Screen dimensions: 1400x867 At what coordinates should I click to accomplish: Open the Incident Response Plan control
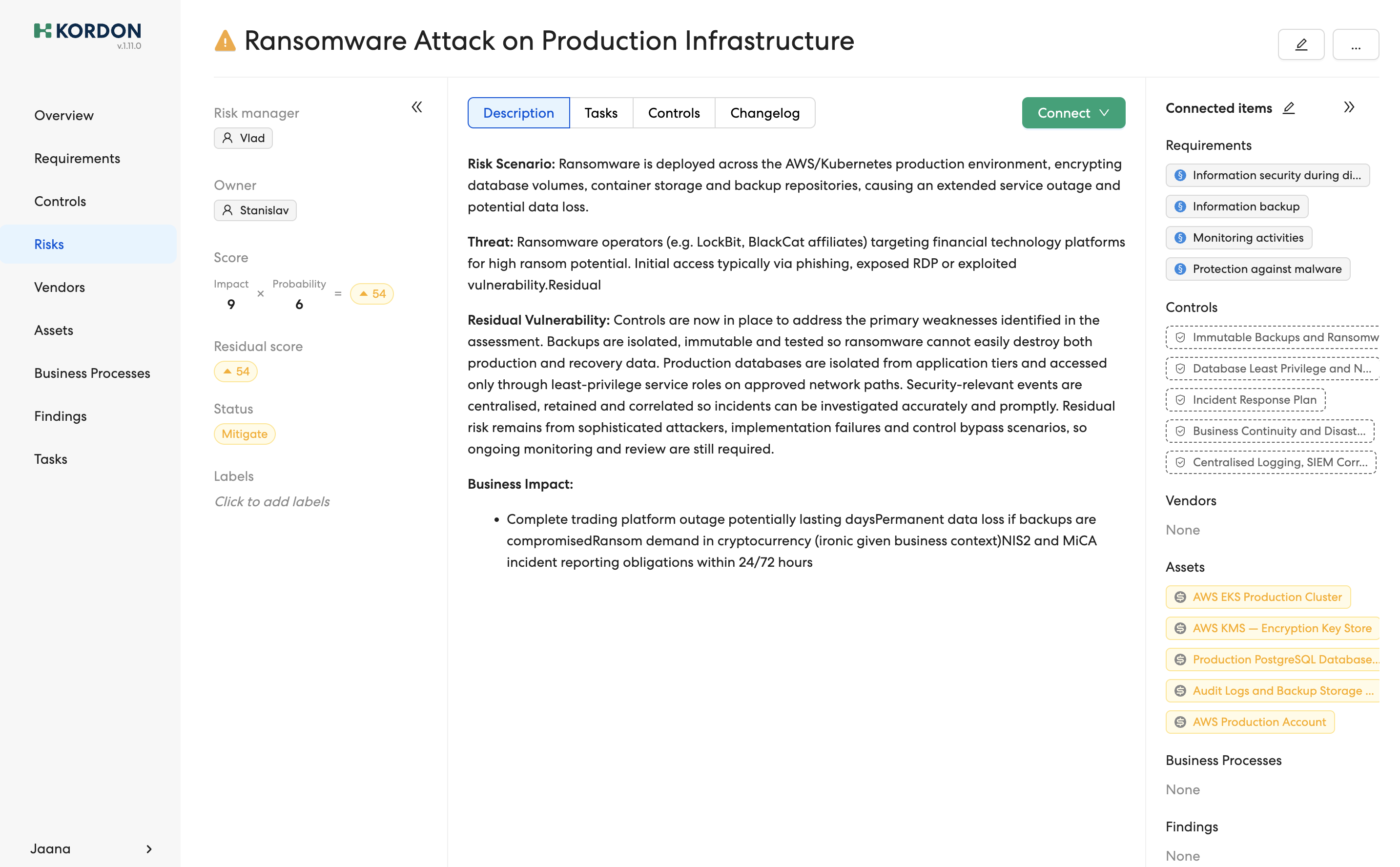pos(1245,400)
